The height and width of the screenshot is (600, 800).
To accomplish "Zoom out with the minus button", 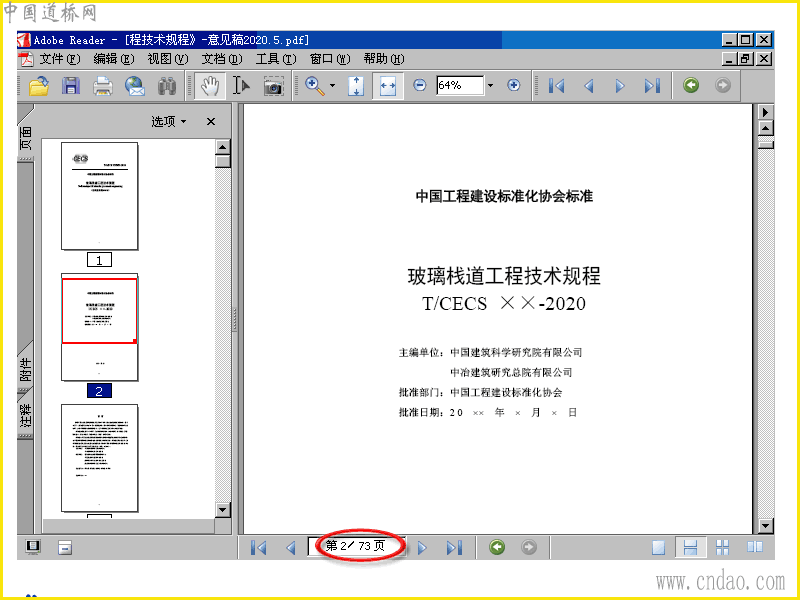I will coord(419,85).
